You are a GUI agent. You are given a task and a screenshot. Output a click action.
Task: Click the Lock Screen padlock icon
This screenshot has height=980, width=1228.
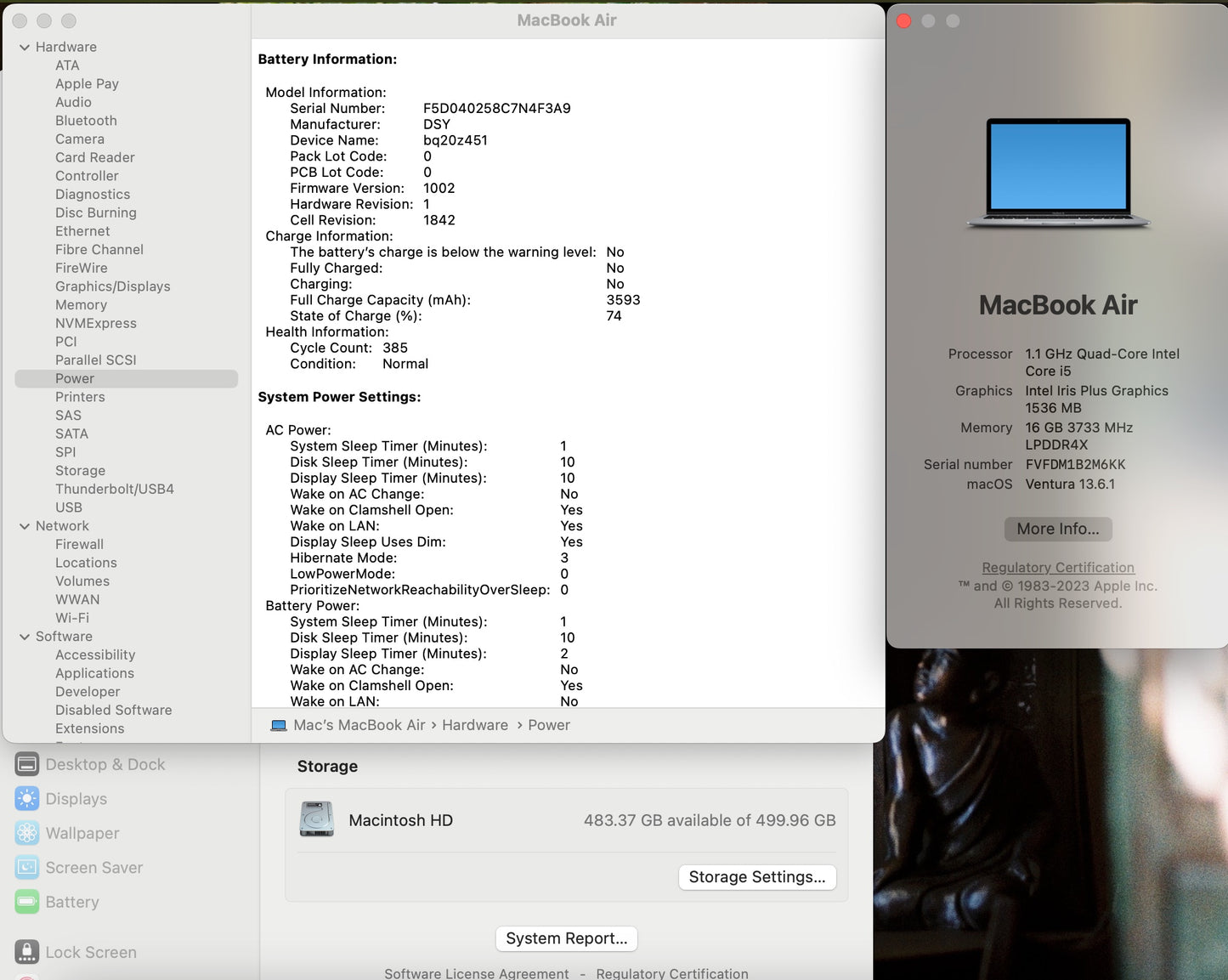[x=27, y=952]
